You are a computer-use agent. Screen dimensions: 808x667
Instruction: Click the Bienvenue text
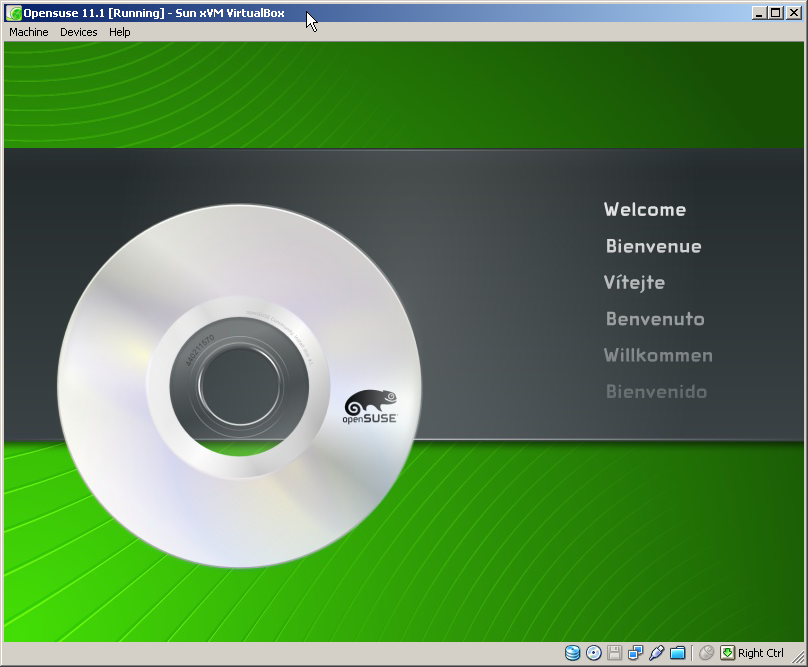653,246
